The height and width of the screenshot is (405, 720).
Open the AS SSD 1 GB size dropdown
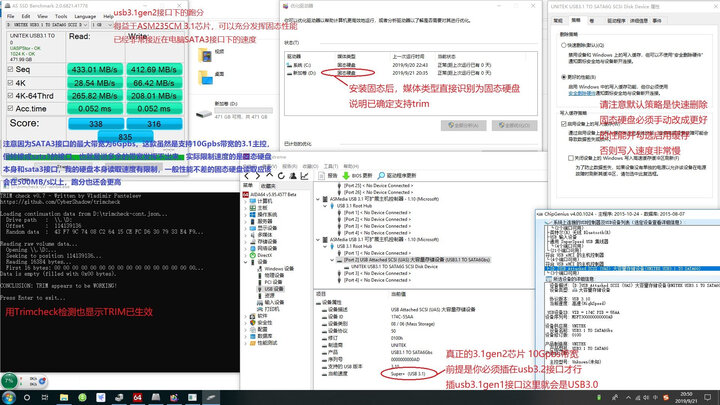(x=101, y=25)
